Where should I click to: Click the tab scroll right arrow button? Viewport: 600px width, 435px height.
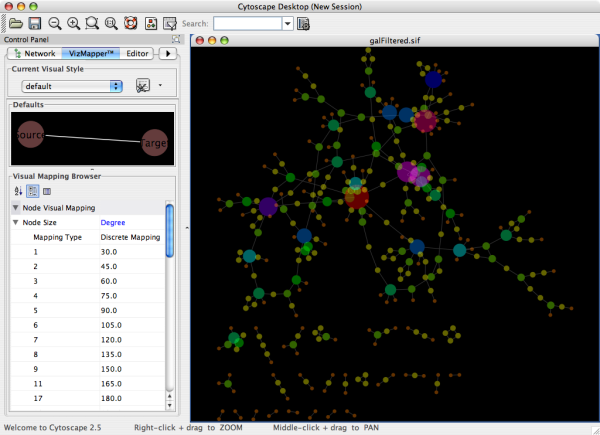[167, 53]
